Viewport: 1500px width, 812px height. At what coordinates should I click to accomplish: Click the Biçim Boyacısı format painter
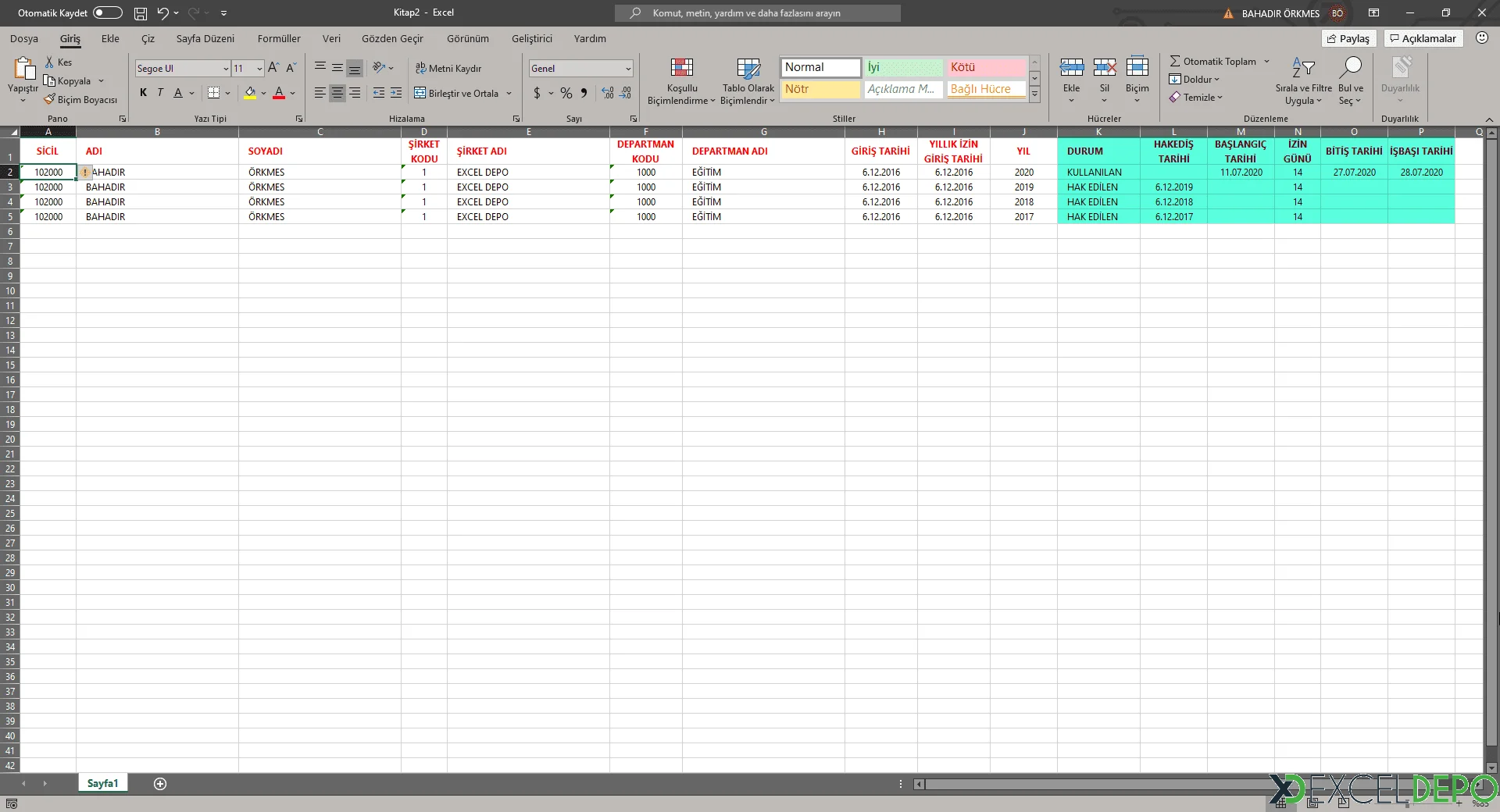tap(80, 100)
